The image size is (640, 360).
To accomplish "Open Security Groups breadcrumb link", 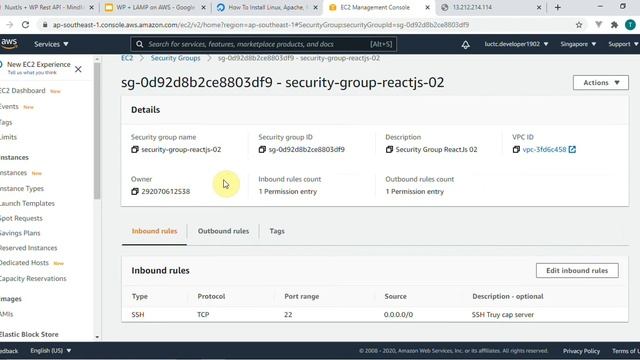I will click(176, 58).
